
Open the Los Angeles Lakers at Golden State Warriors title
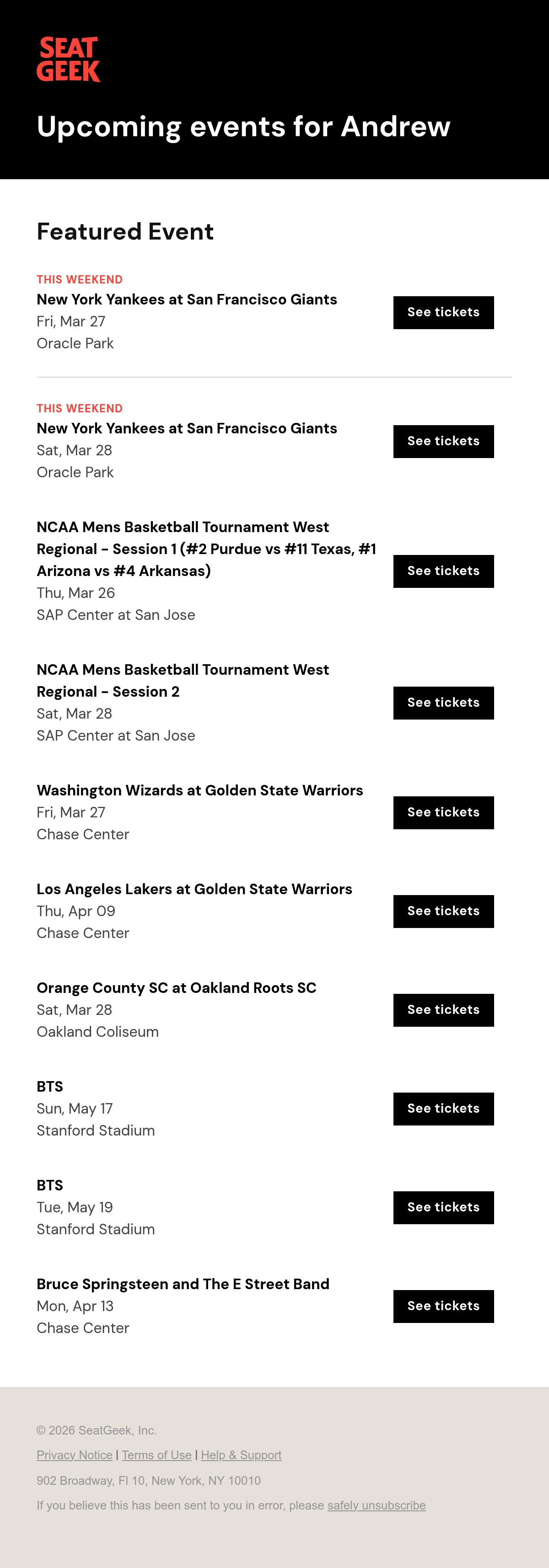(194, 889)
